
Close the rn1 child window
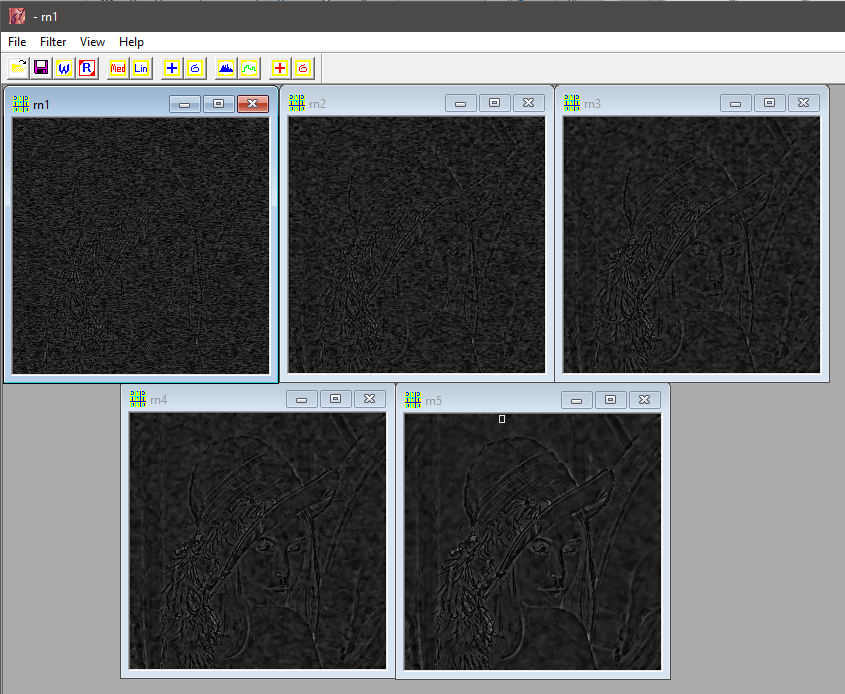pyautogui.click(x=252, y=104)
